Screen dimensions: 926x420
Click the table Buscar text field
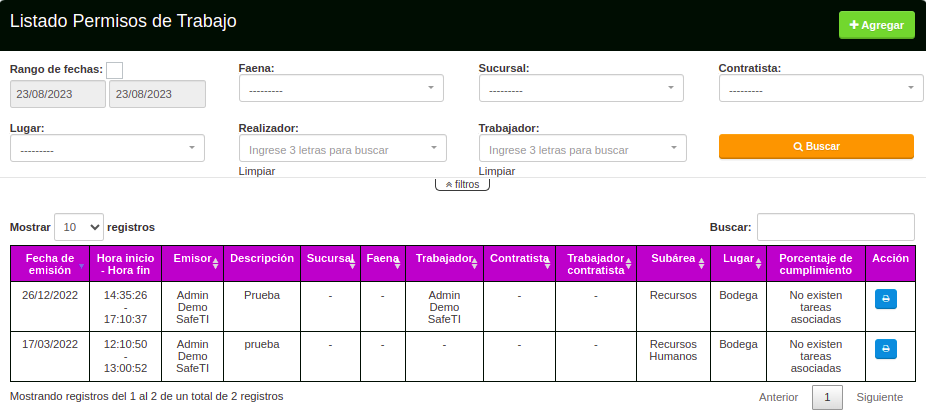(836, 227)
